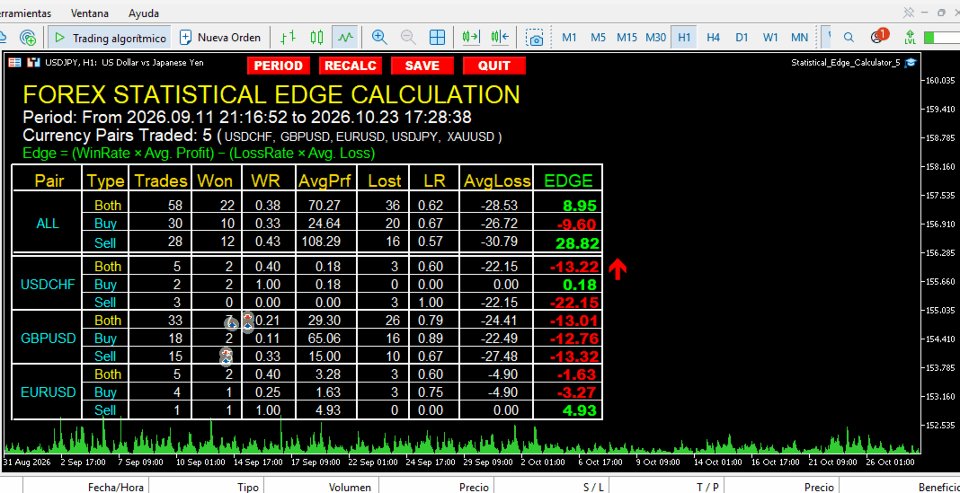Toggle the Trading algorítmico button
The width and height of the screenshot is (960, 493).
(x=110, y=37)
